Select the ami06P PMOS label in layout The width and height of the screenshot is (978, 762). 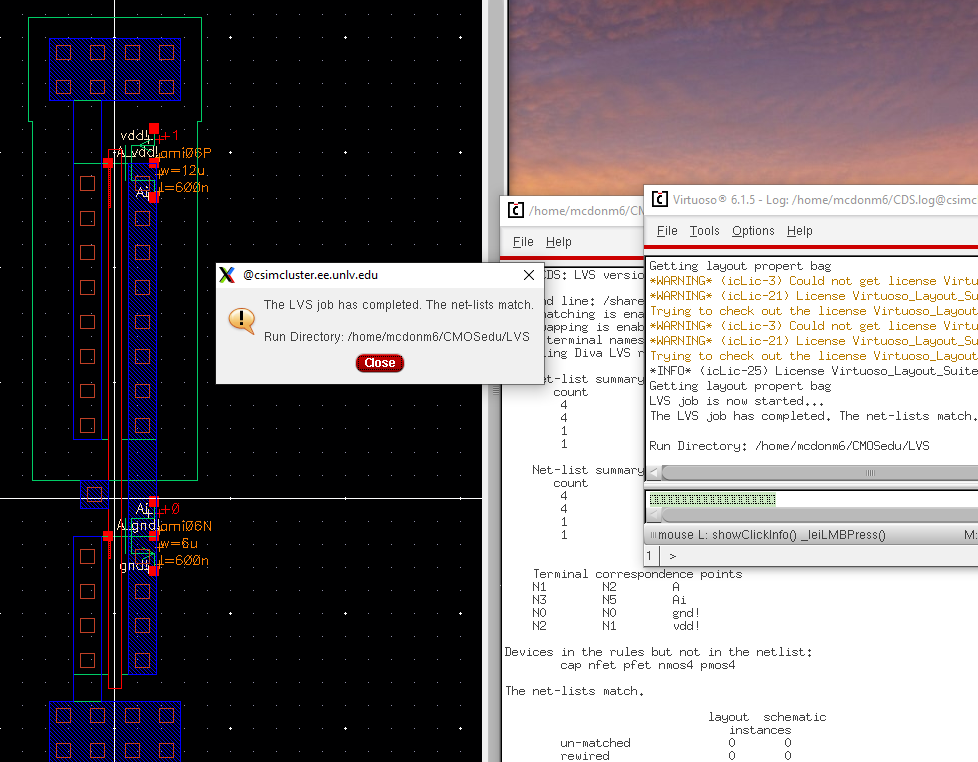(185, 153)
